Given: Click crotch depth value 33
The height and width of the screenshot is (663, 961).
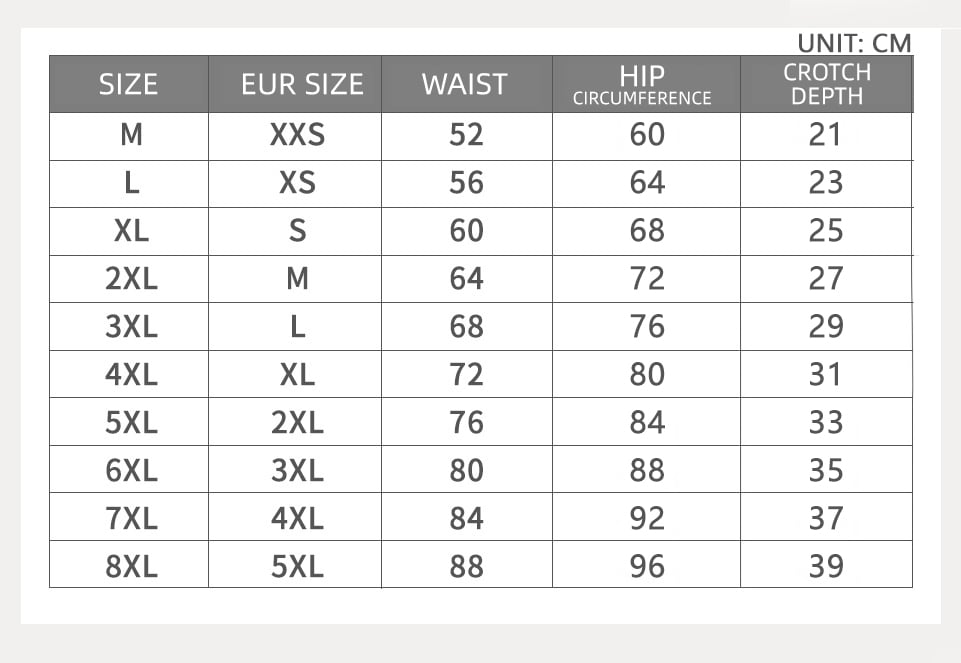Looking at the screenshot, I should click(x=826, y=423).
